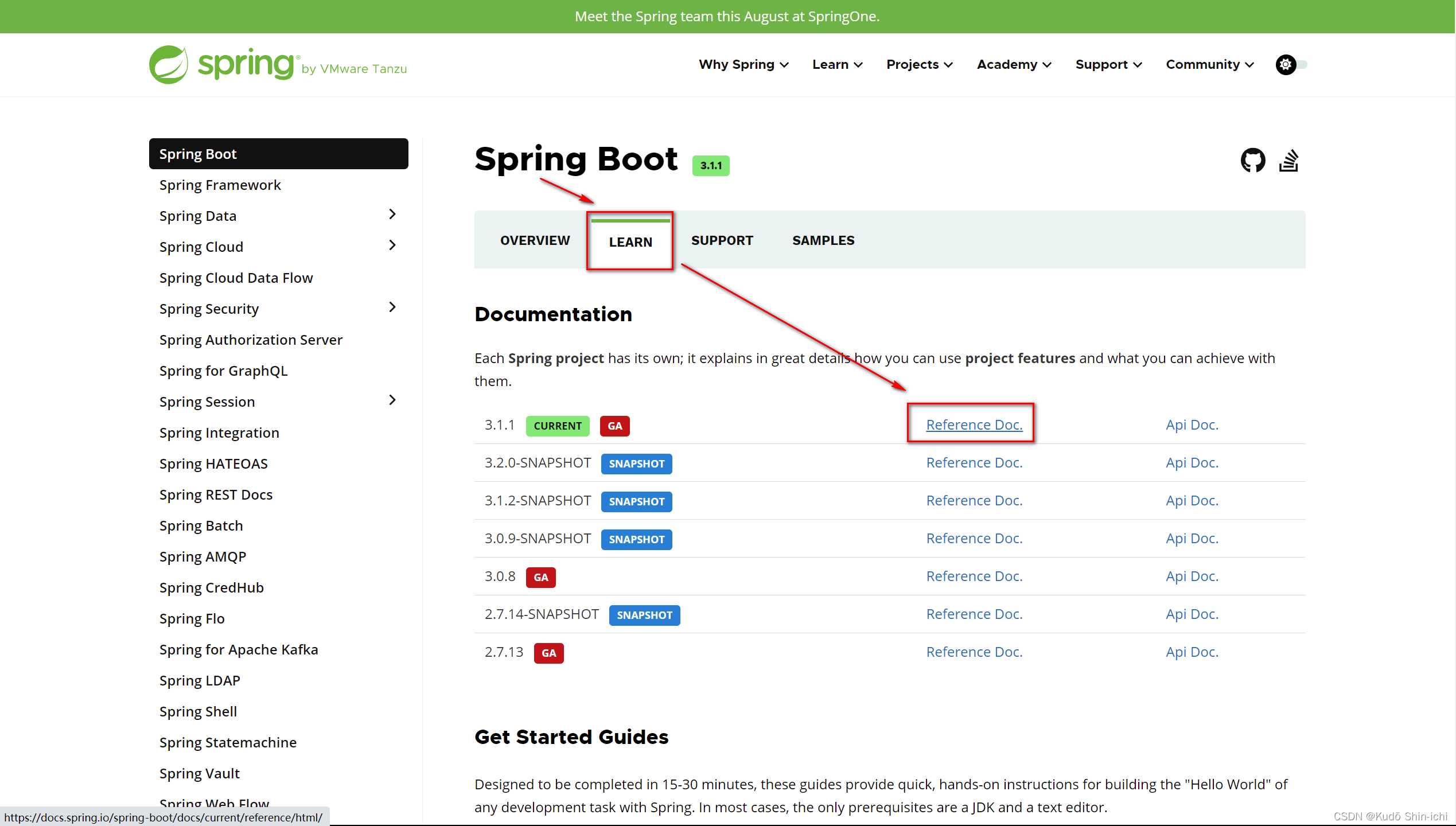The width and height of the screenshot is (1456, 826).
Task: Click the green 3.1.1 version badge
Action: (x=711, y=165)
